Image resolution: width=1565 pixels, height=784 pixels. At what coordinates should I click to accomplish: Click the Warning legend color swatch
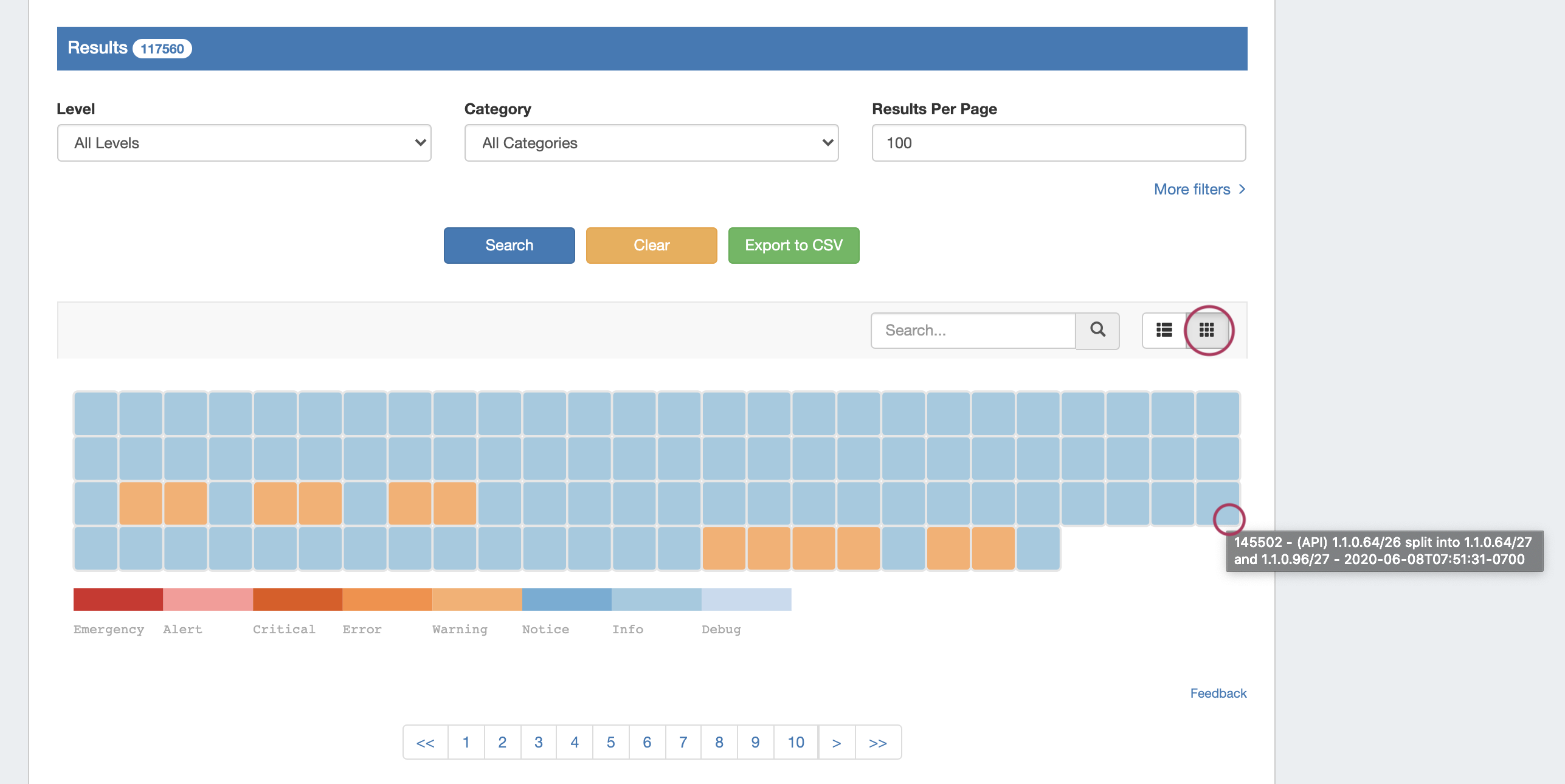(x=477, y=599)
